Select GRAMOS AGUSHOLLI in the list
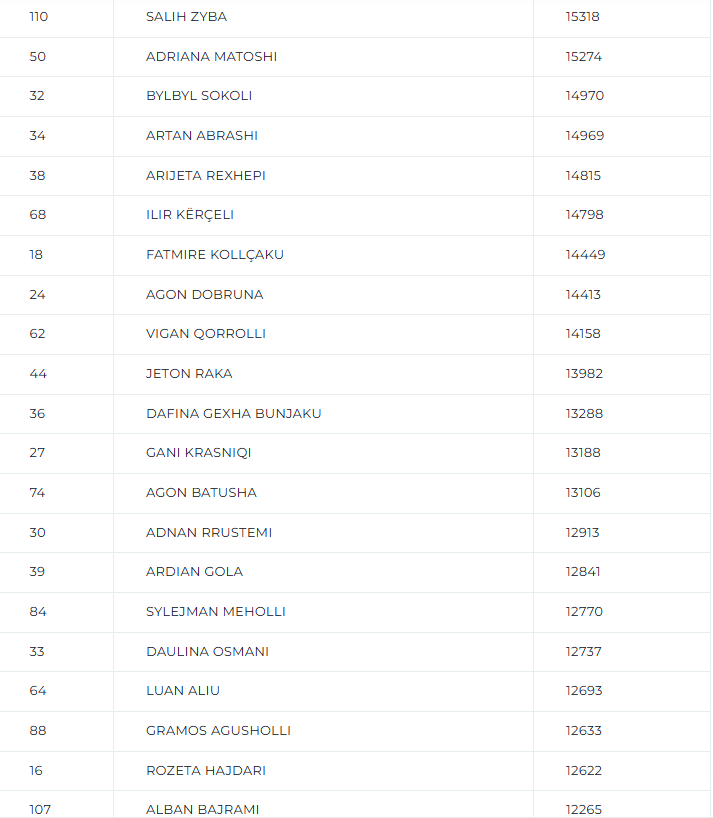Screen dimensions: 713x818 click(218, 730)
